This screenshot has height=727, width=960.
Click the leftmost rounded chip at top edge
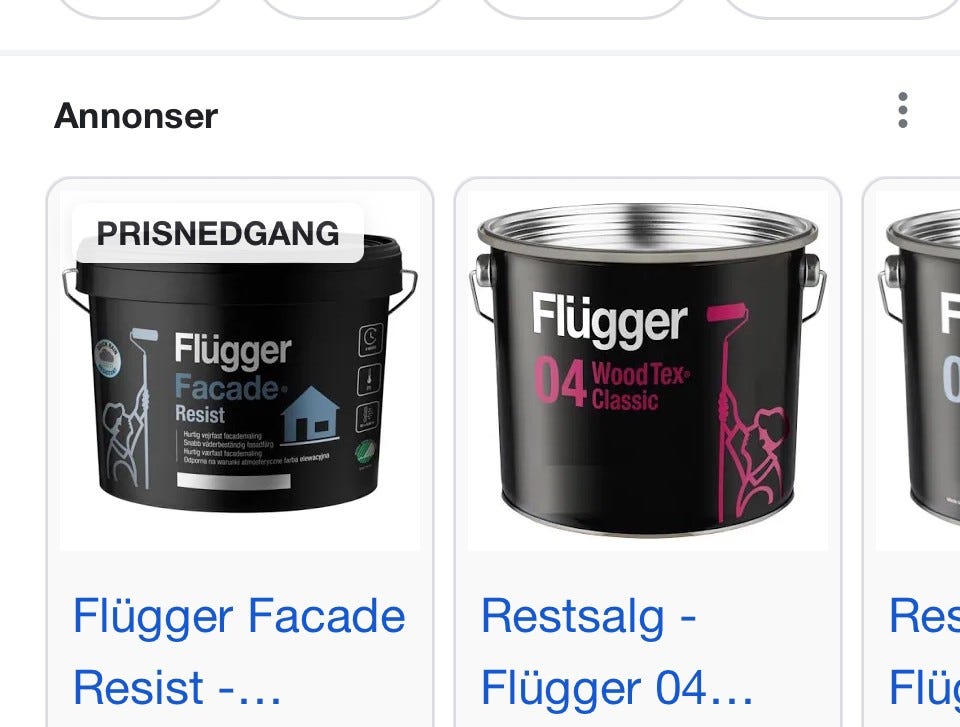click(x=141, y=7)
